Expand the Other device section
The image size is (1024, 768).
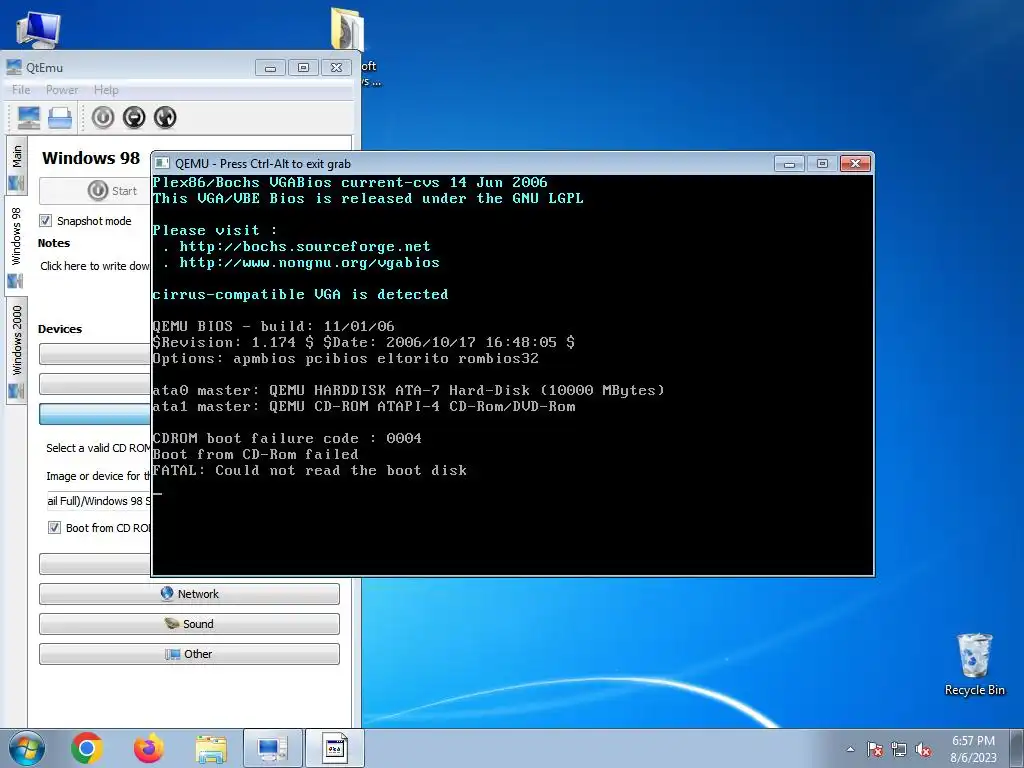coord(189,654)
